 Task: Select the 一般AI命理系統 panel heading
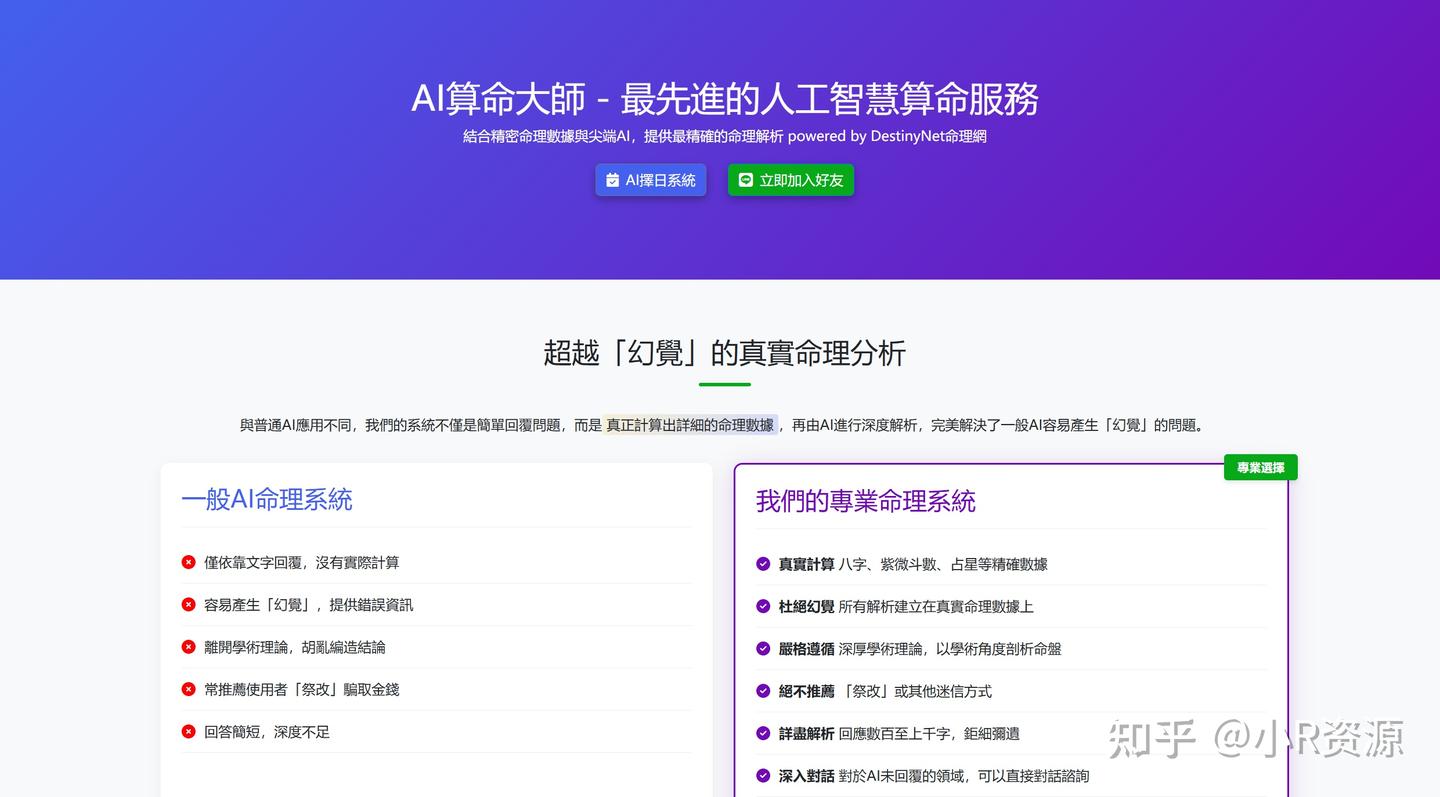pos(266,499)
